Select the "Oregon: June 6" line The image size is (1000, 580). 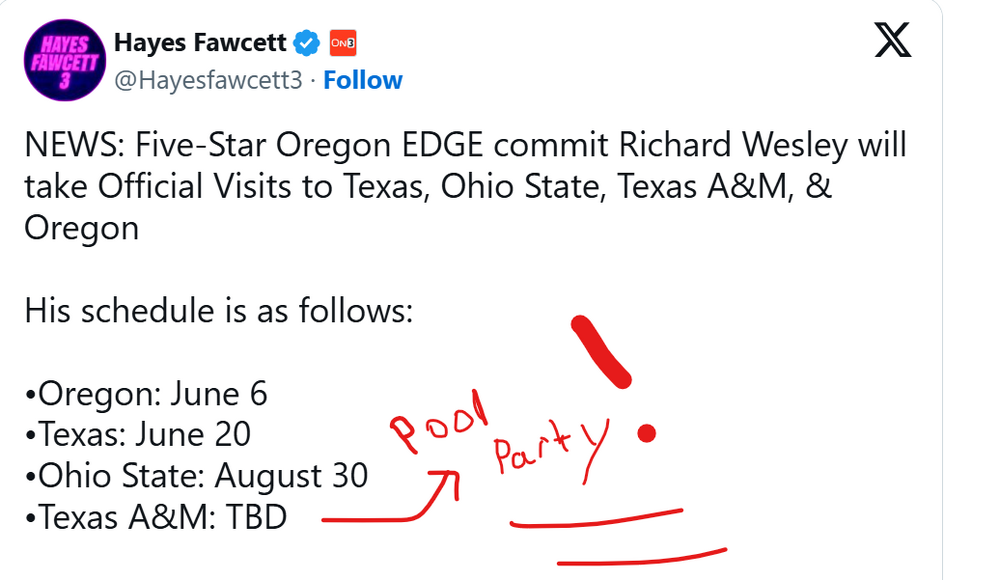146,393
